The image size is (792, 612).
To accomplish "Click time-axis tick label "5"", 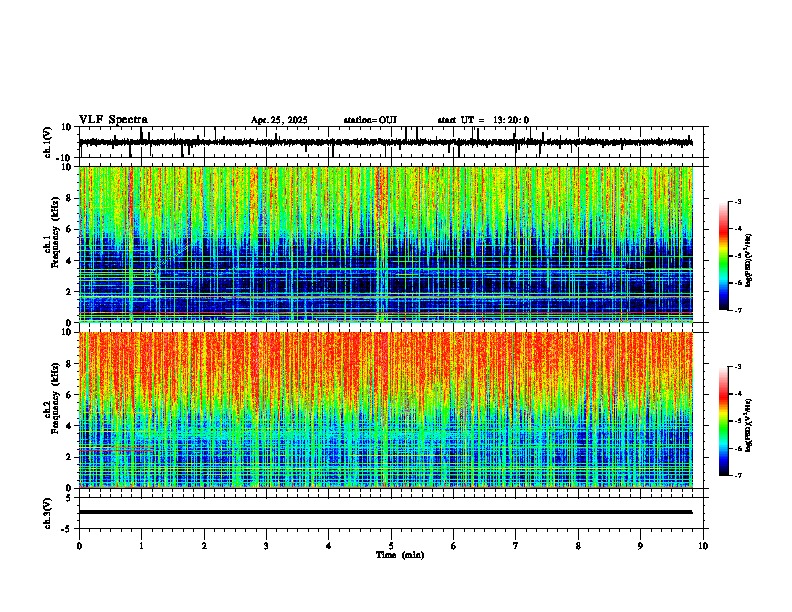I will point(391,546).
